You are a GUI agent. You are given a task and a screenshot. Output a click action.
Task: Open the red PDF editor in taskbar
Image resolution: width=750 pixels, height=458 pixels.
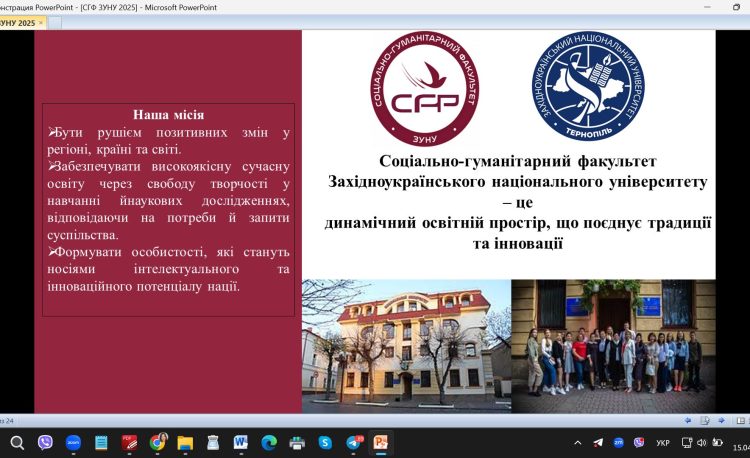pyautogui.click(x=129, y=443)
